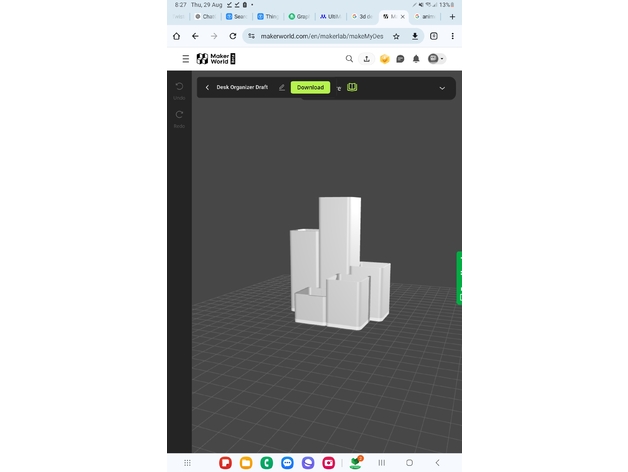The image size is (628, 472).
Task: Open the browser three-dot overflow menu
Action: coord(452,36)
